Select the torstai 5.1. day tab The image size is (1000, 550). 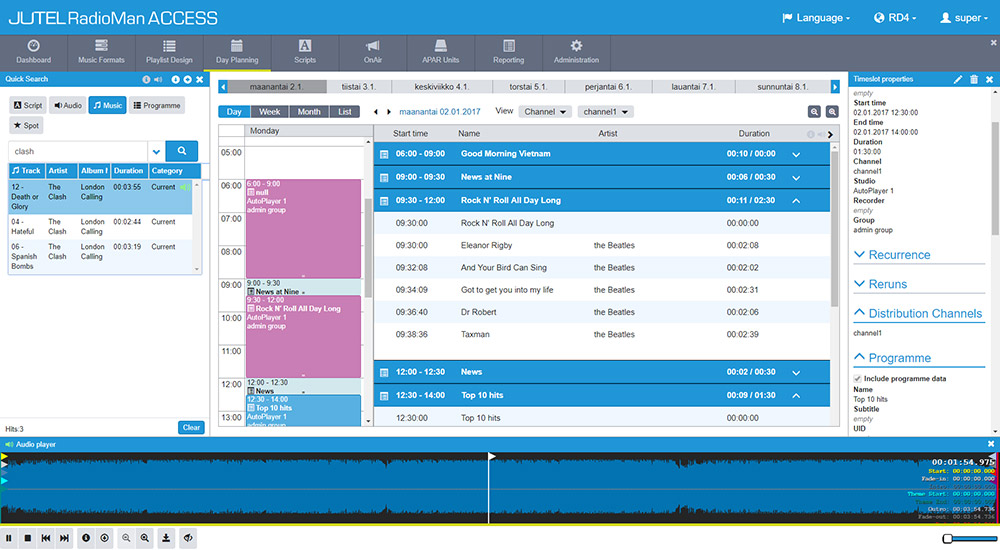coord(527,87)
